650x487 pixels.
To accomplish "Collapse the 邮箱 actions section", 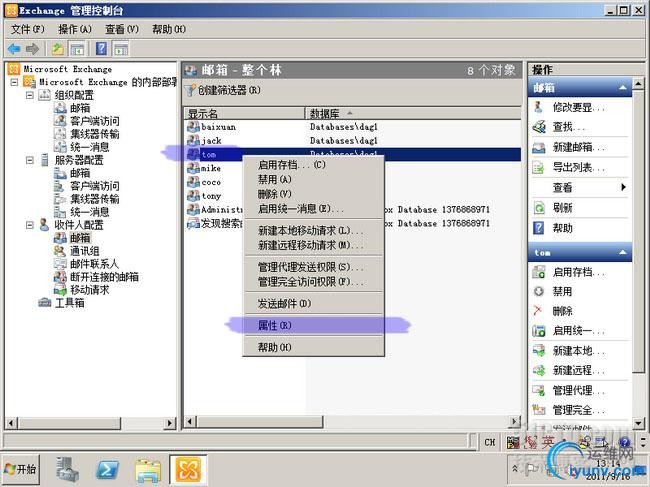I will (623, 88).
